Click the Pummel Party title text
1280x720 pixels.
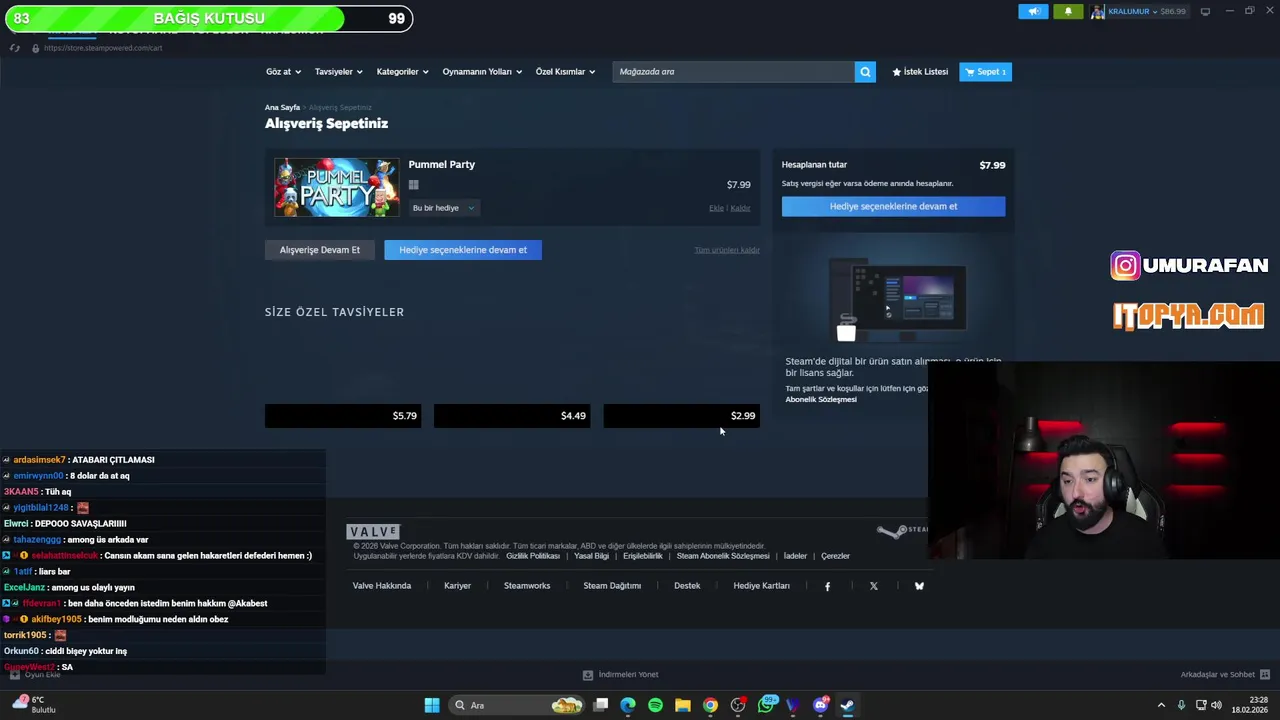coord(441,165)
